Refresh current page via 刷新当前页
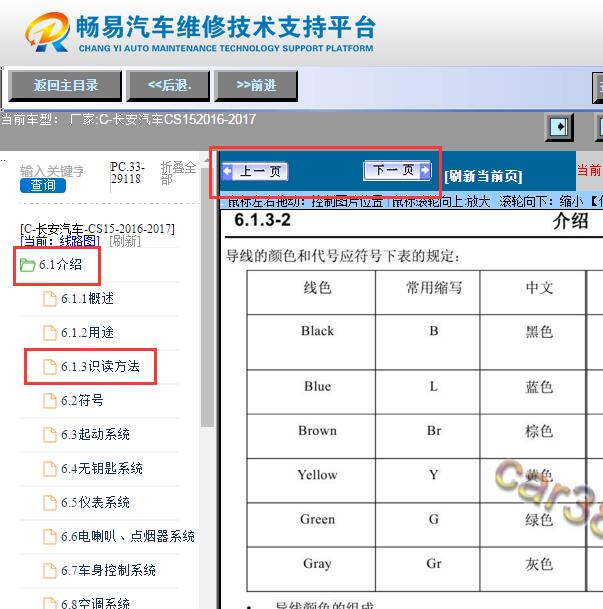Screen dimensions: 603x609 (x=483, y=177)
